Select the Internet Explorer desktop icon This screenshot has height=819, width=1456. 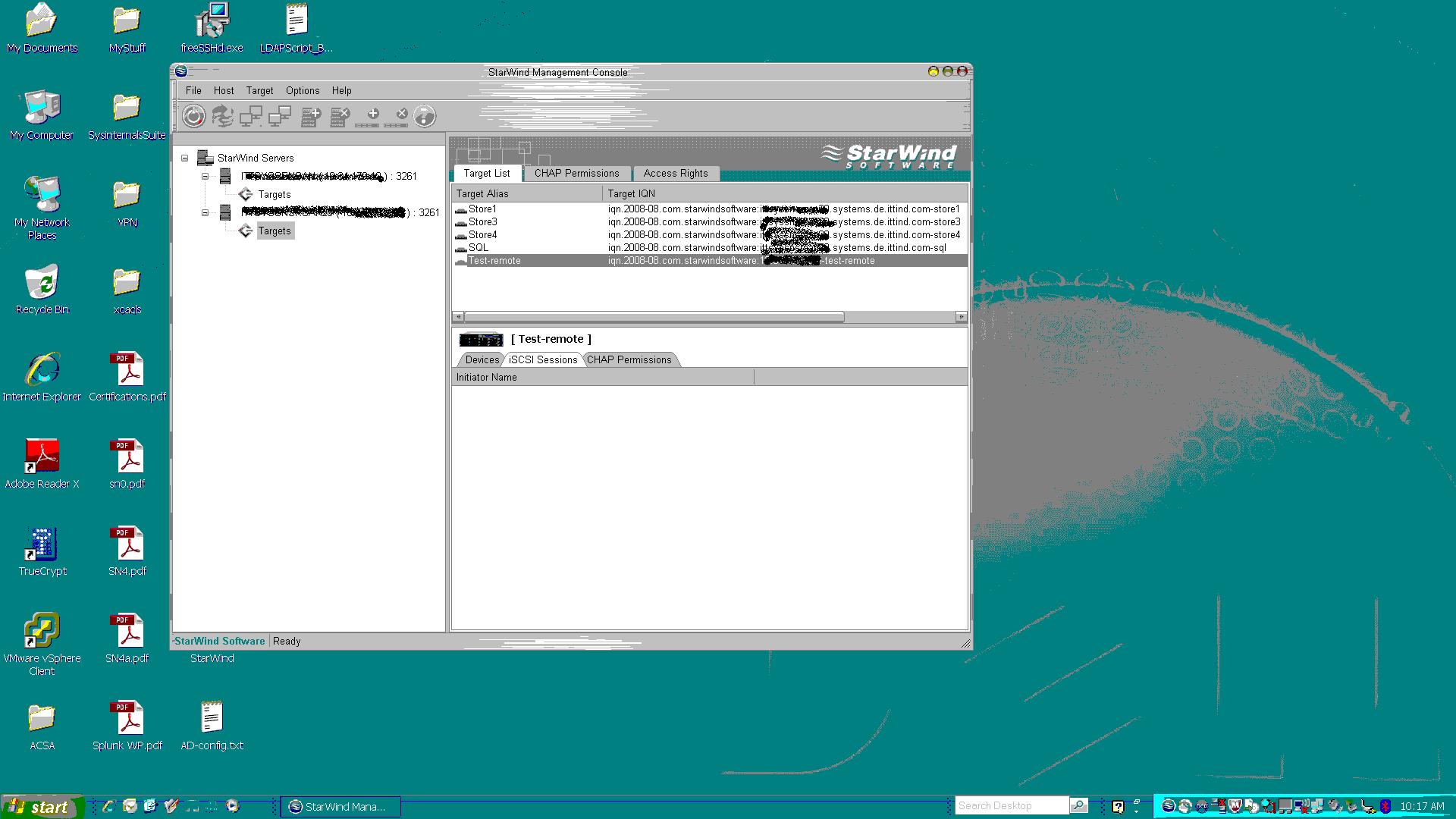pyautogui.click(x=42, y=377)
